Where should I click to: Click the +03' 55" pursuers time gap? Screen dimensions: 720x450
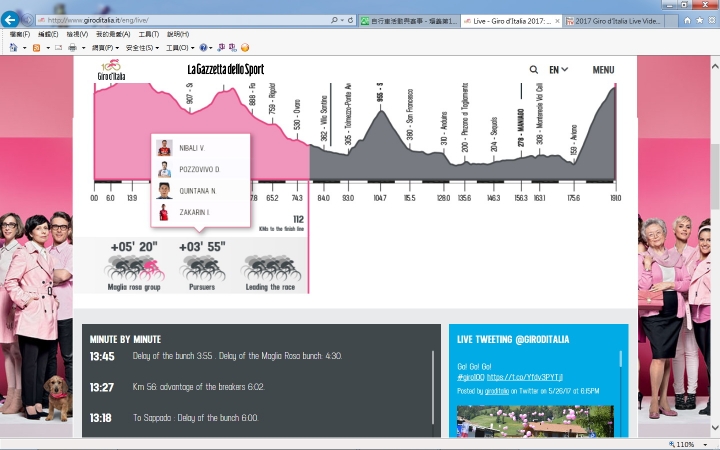[x=202, y=247]
